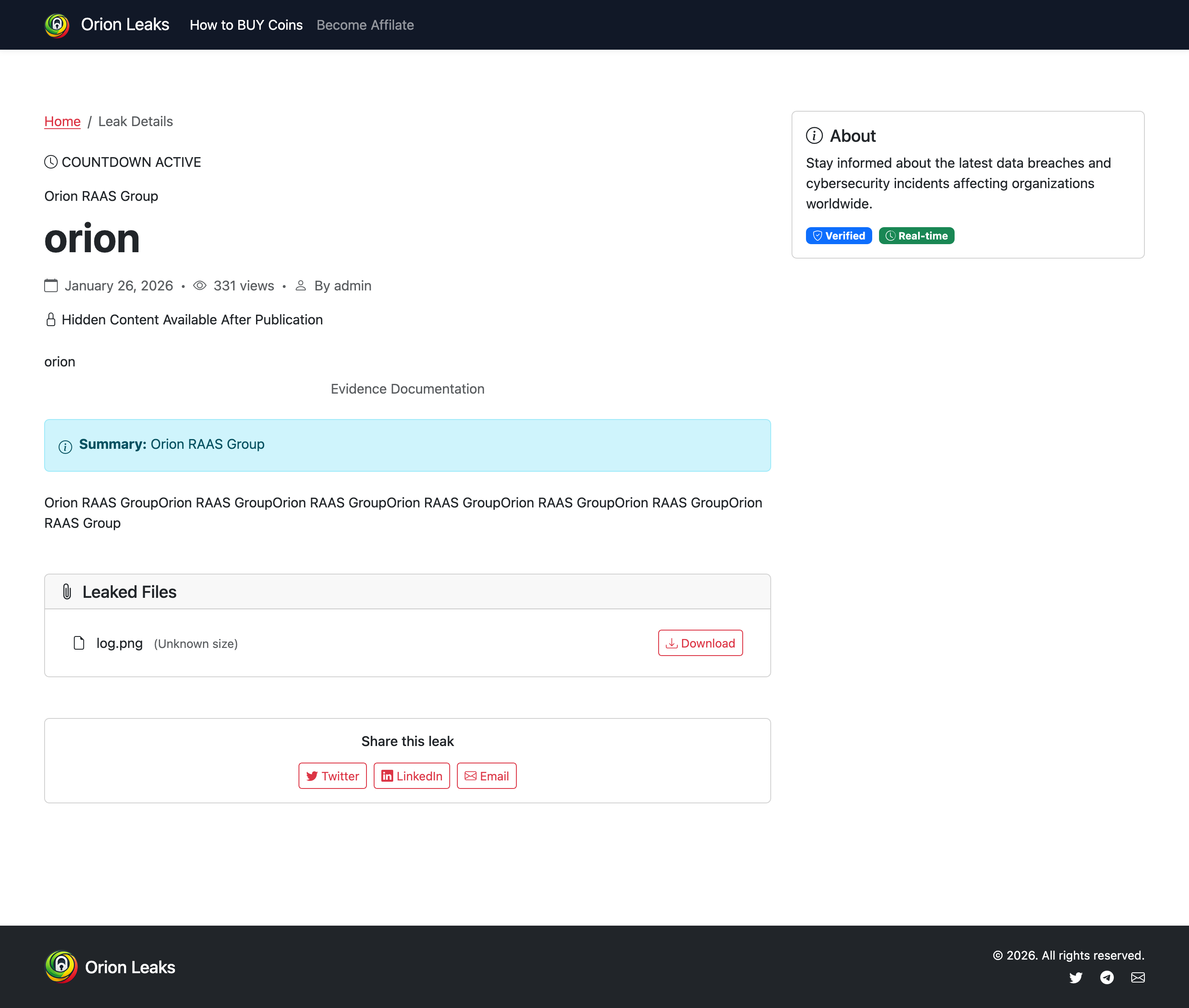Download the log.png leaked file
The image size is (1189, 1008).
[x=700, y=643]
